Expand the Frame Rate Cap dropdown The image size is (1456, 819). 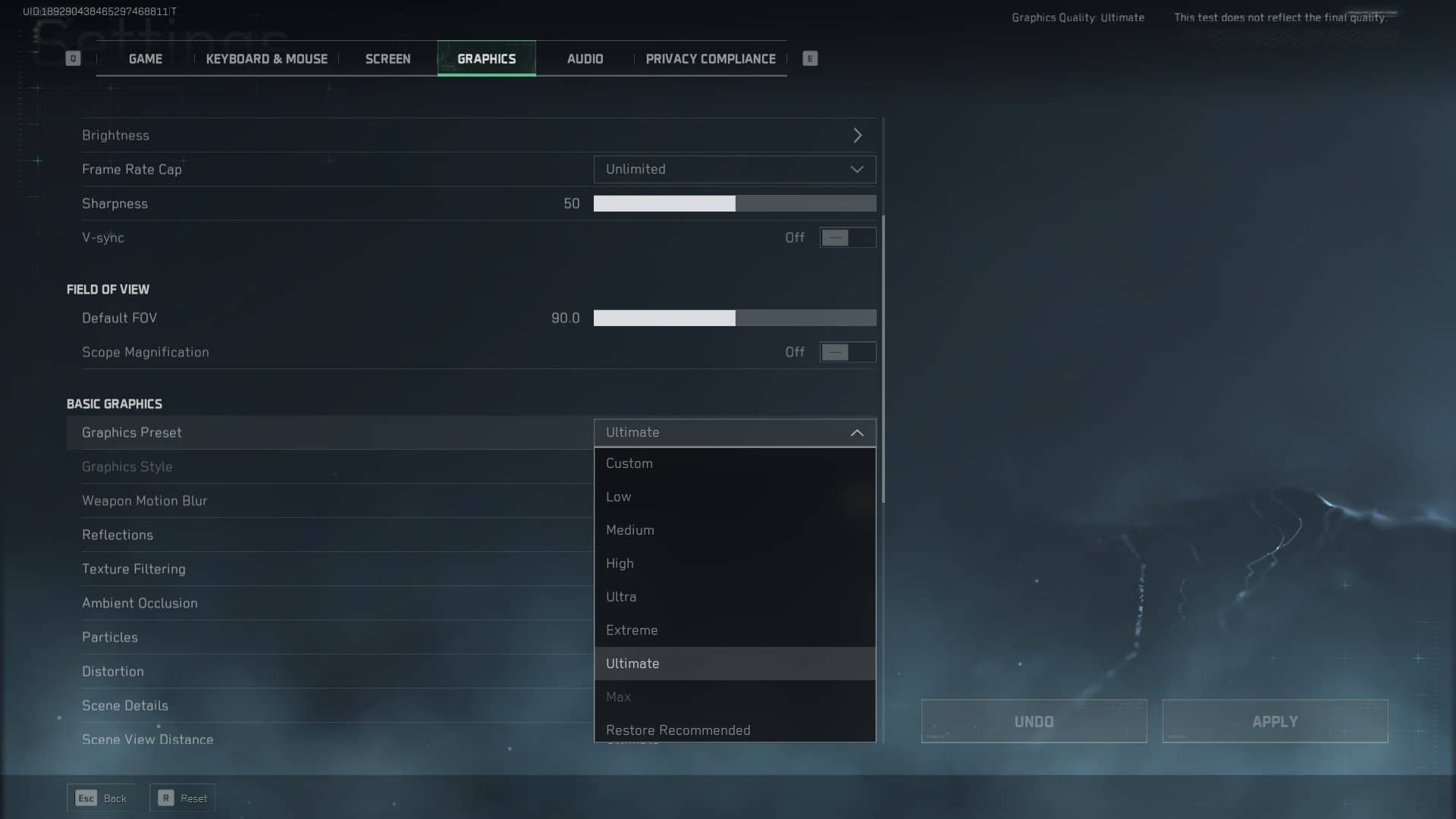[735, 169]
